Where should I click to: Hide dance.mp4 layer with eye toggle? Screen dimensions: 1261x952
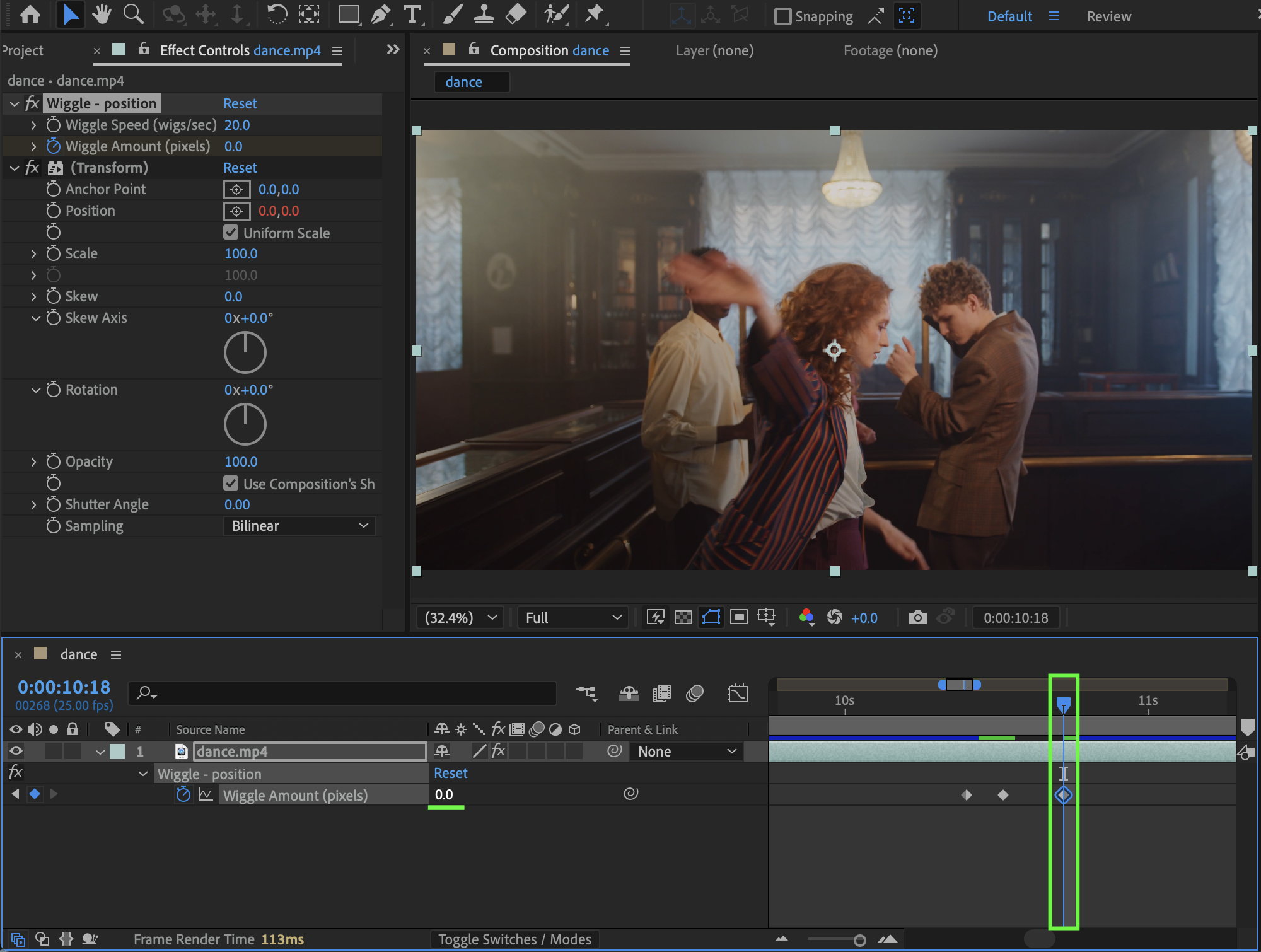pos(16,751)
